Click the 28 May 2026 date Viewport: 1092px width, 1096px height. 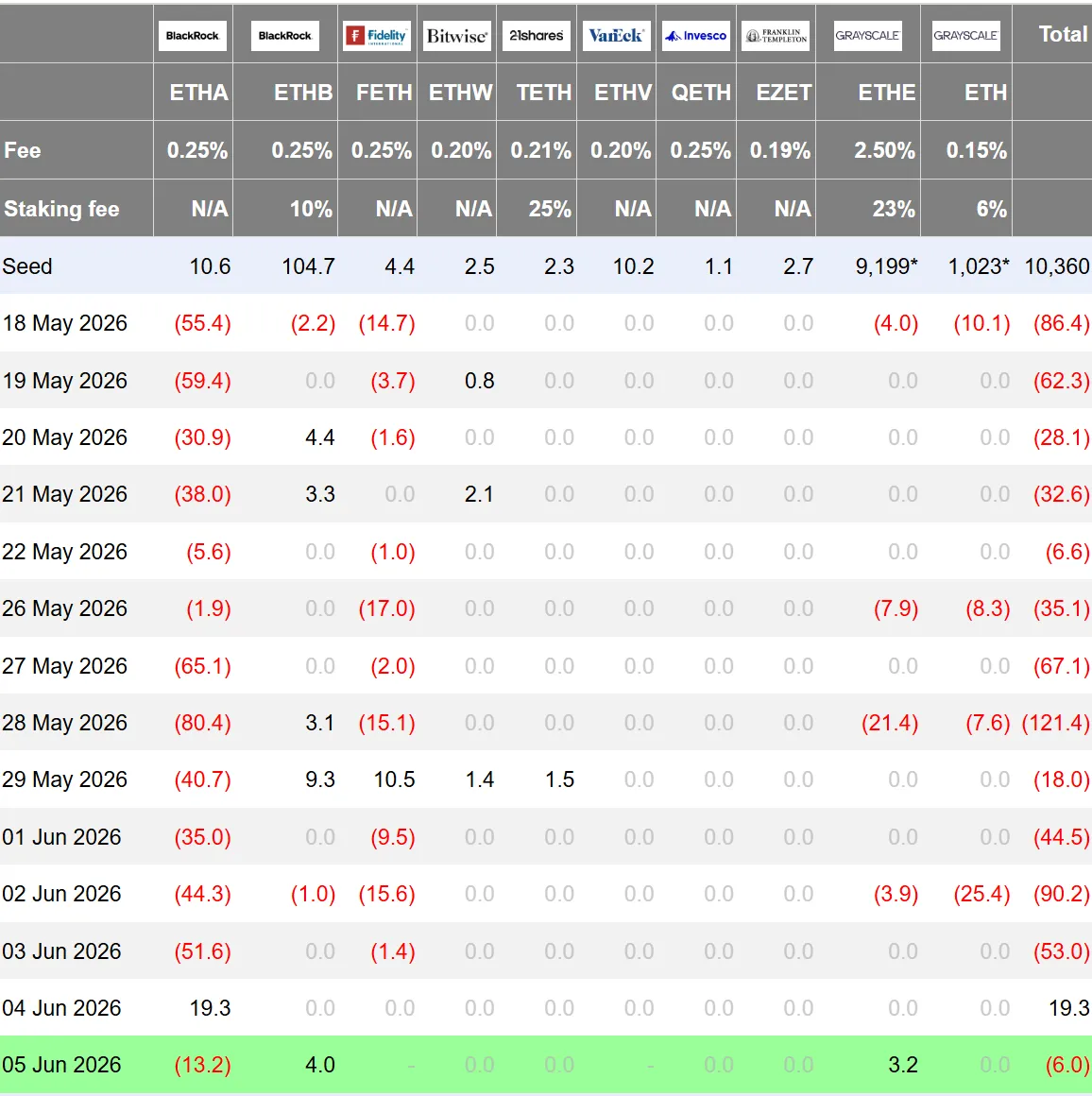pos(65,722)
